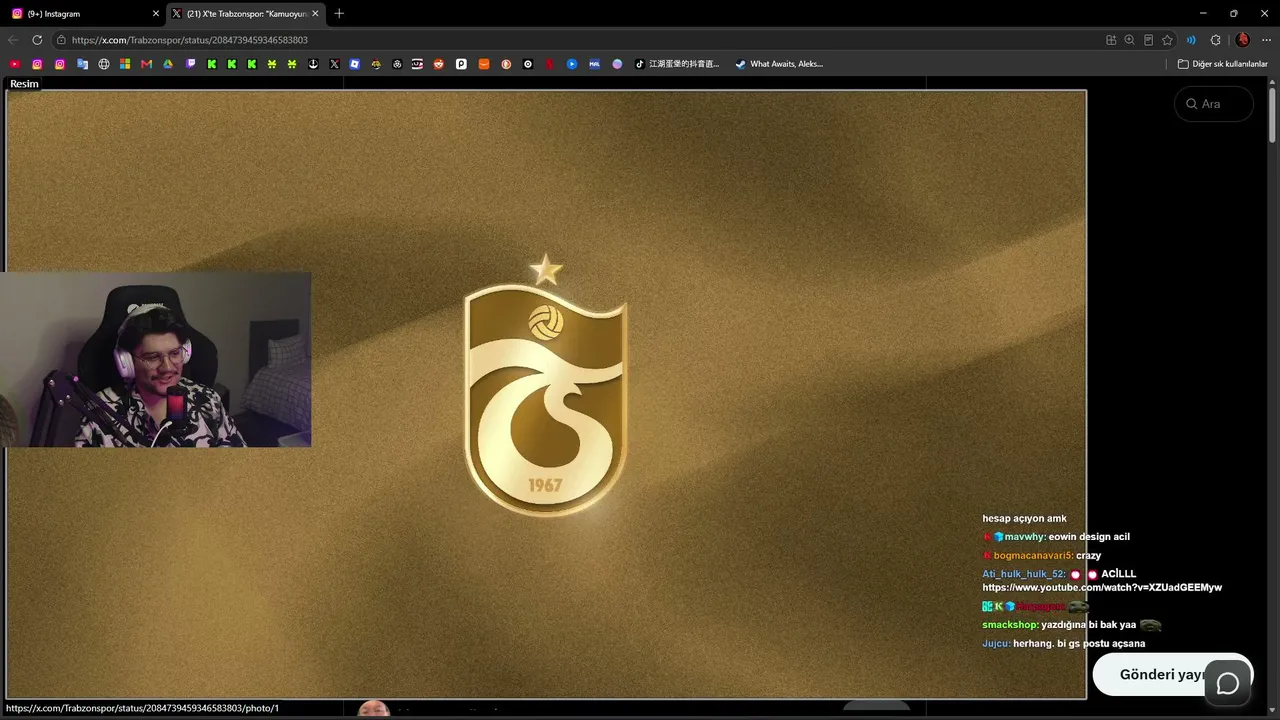Open the Twitch bookmark icon
Viewport: 1280px width, 720px height.
click(x=191, y=64)
